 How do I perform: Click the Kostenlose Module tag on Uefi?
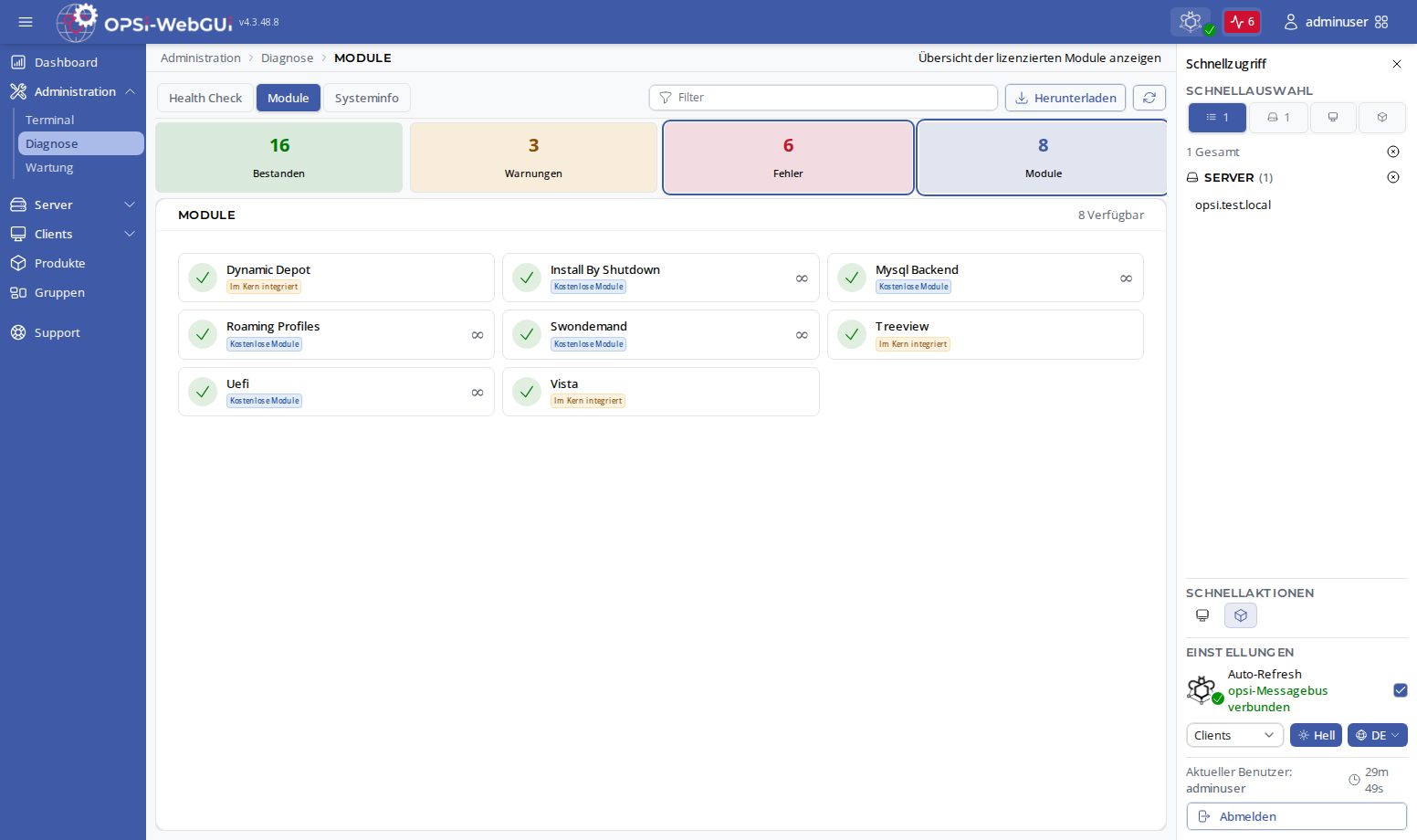click(265, 401)
